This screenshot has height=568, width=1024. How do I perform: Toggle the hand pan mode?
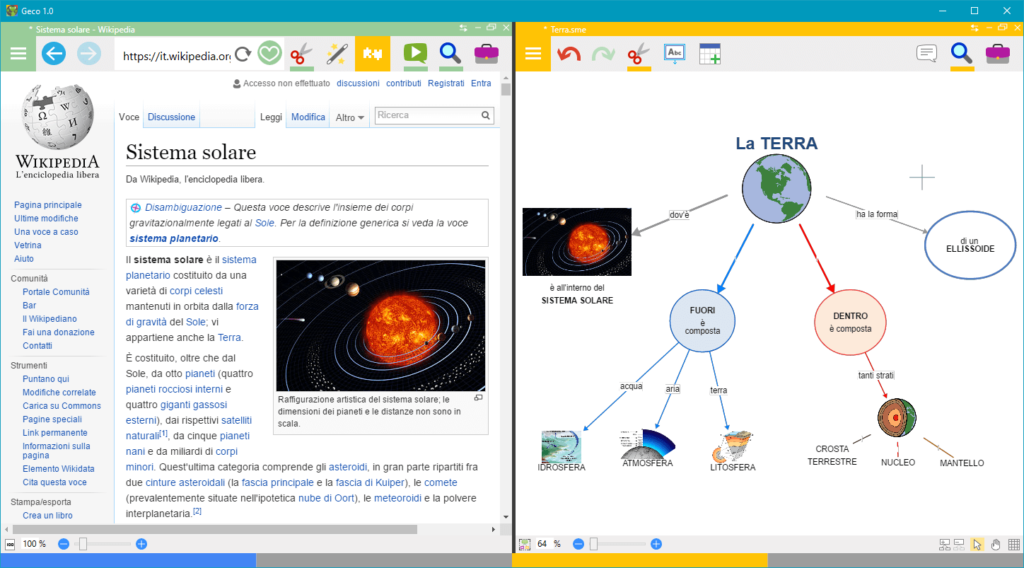pyautogui.click(x=995, y=544)
